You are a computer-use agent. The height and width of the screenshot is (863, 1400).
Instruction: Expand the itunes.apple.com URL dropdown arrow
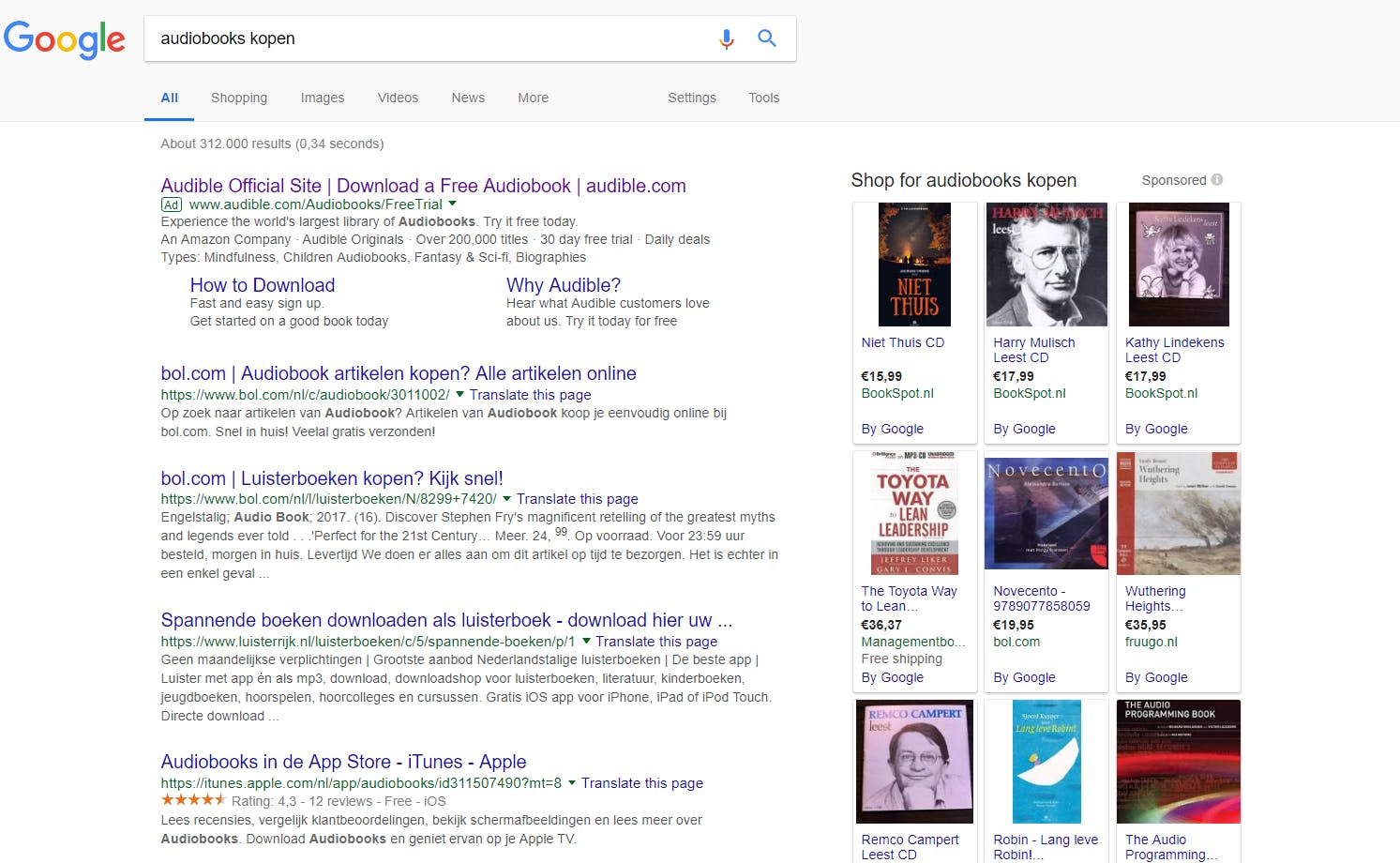[571, 782]
